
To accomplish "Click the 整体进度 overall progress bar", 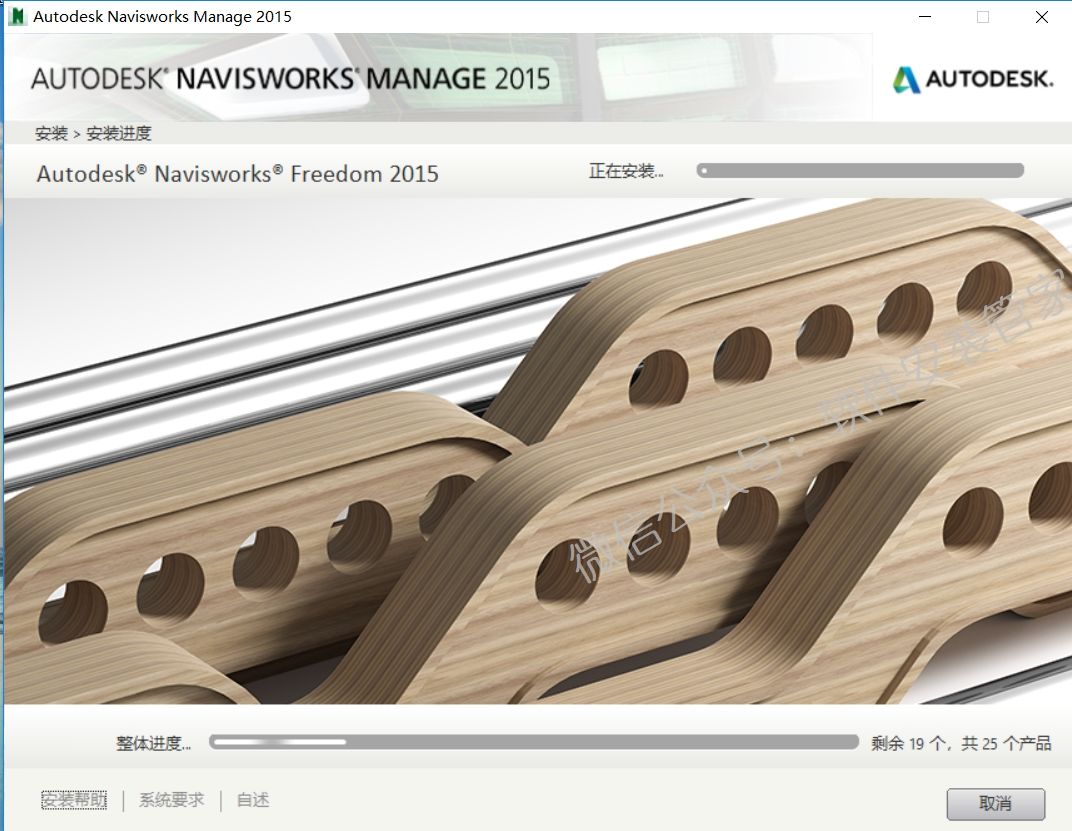I will (x=534, y=742).
